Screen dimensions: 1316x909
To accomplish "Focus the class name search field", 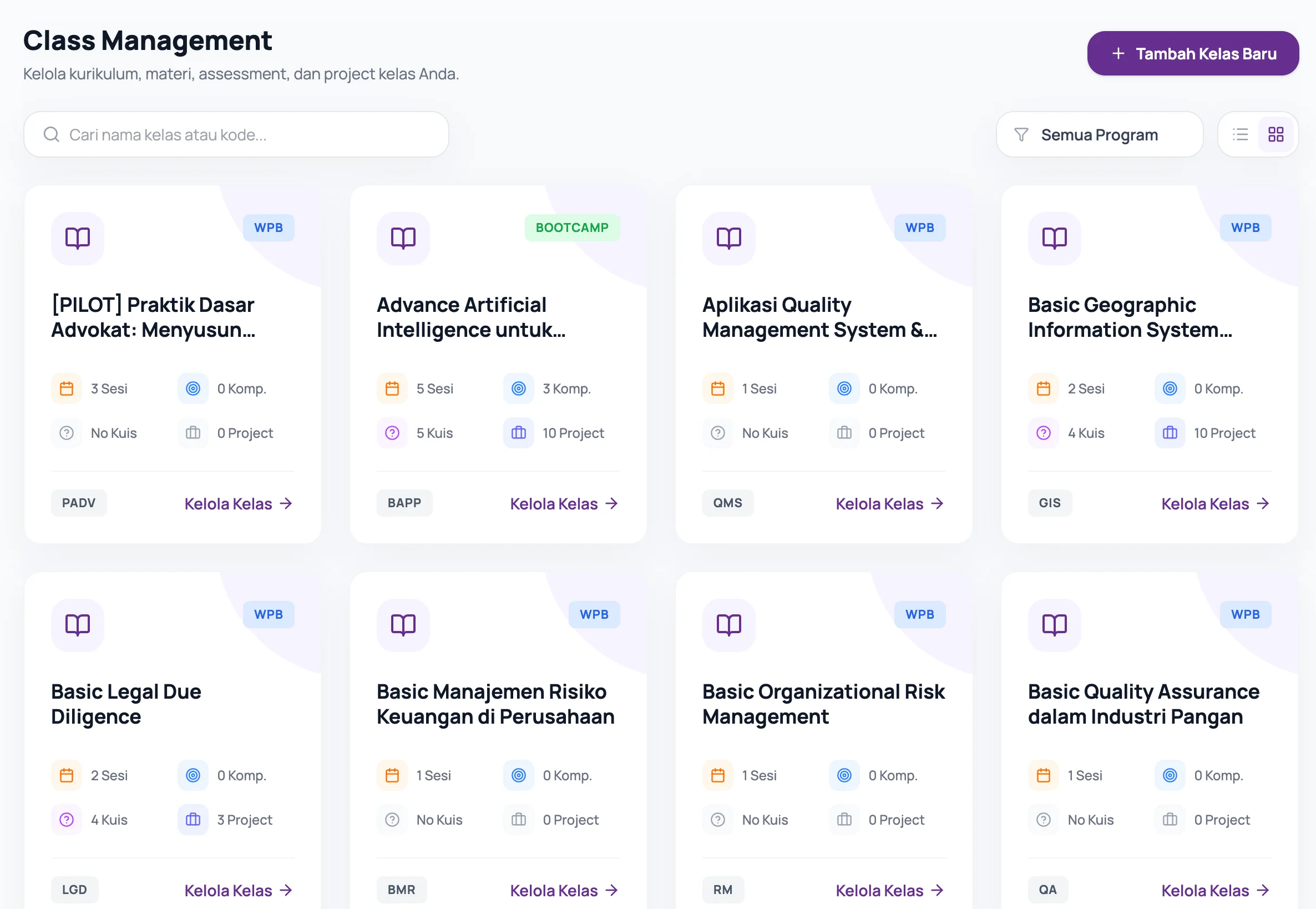I will coord(236,134).
